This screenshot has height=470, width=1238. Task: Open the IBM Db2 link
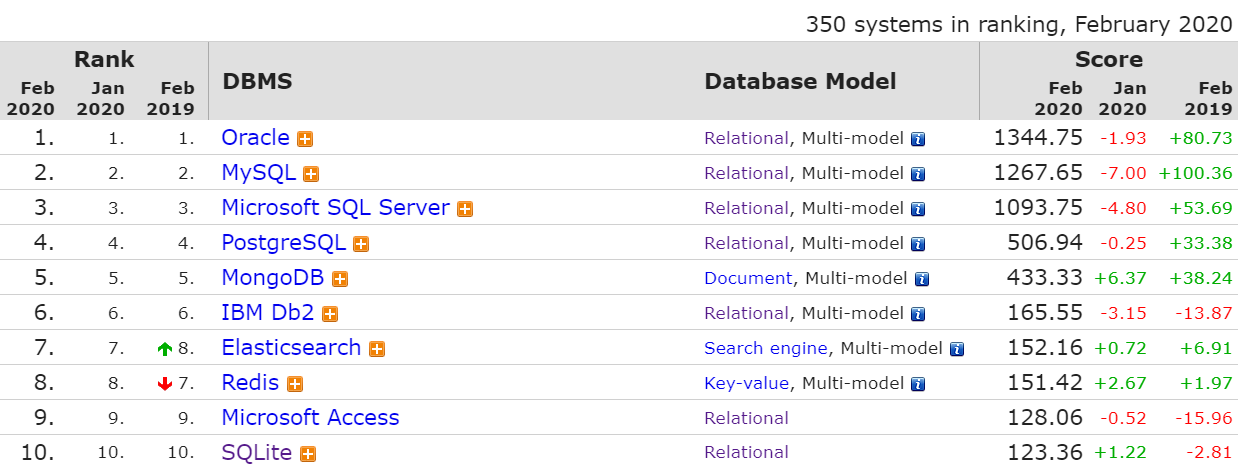coord(268,312)
